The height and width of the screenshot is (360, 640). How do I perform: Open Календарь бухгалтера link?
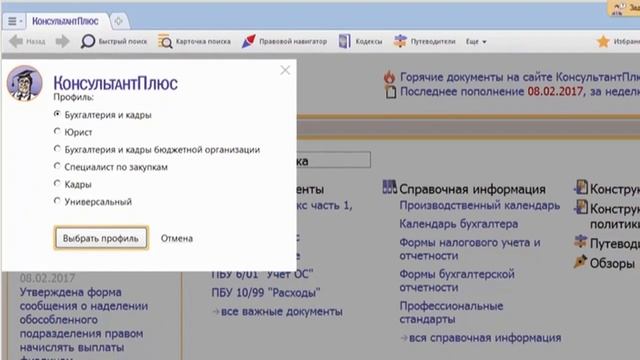point(458,224)
